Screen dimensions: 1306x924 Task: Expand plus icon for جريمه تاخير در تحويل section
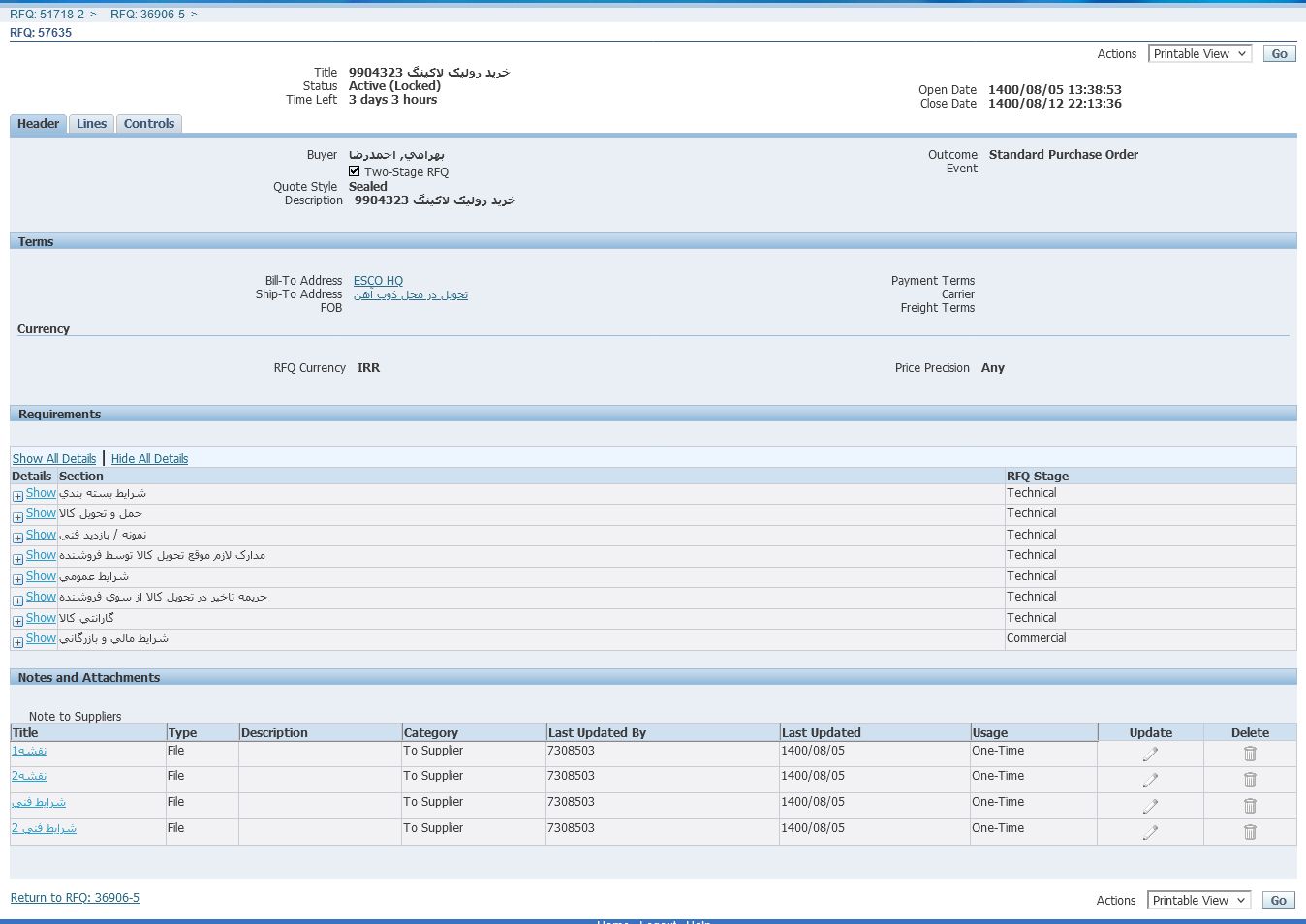(x=17, y=601)
